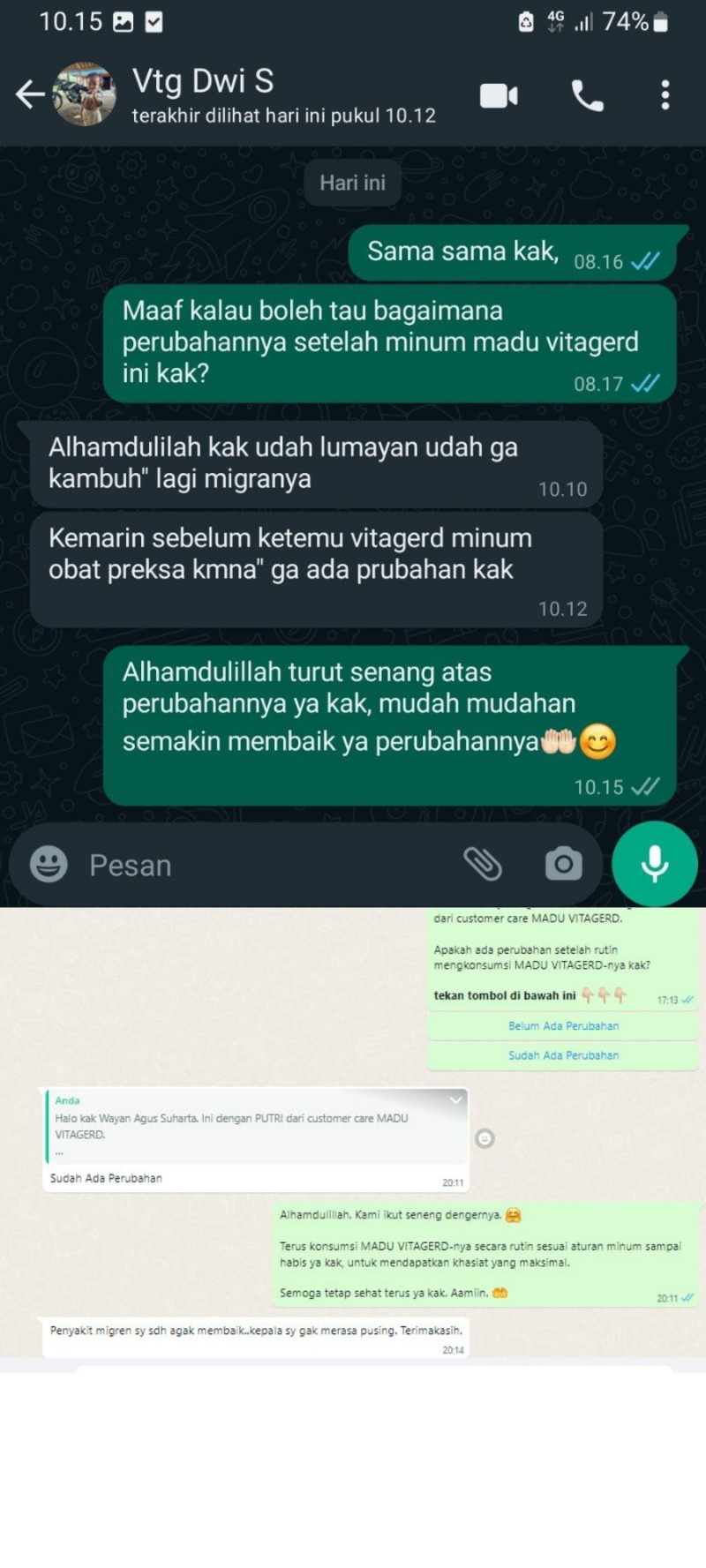706x1568 pixels.
Task: Select the message about migren membaik
Action: 256,1337
